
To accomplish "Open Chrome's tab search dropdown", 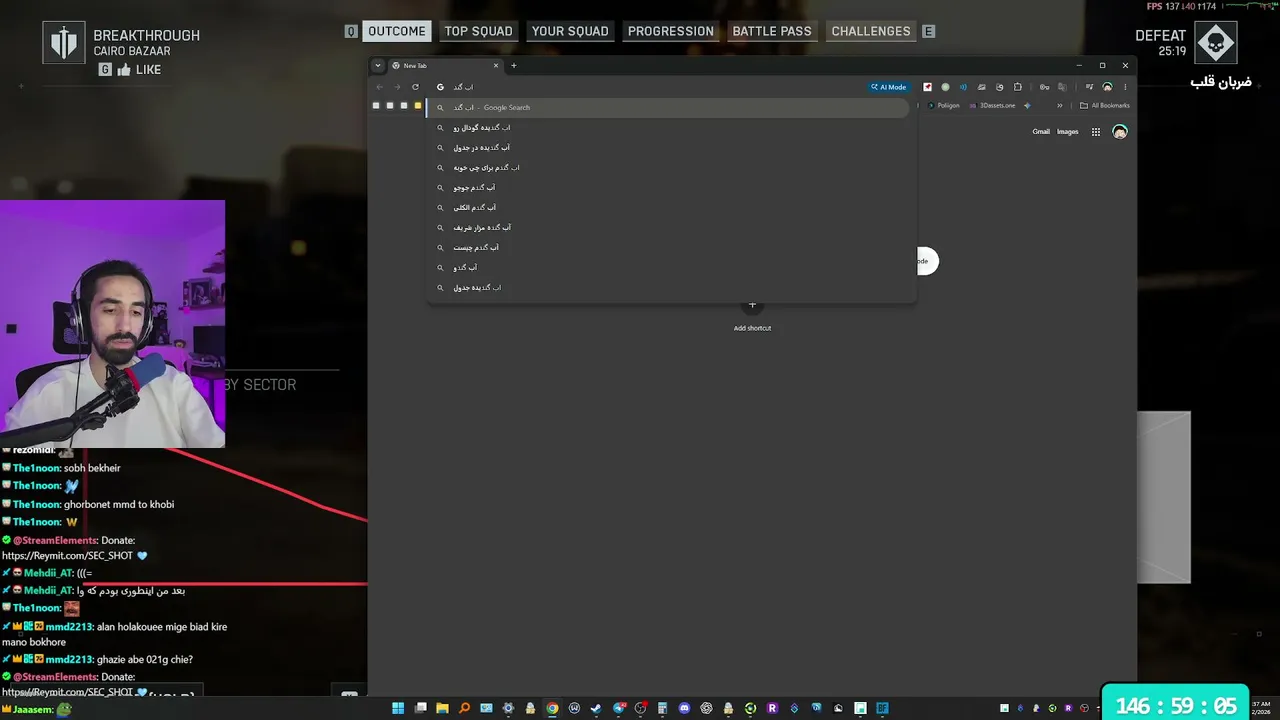I will (378, 66).
